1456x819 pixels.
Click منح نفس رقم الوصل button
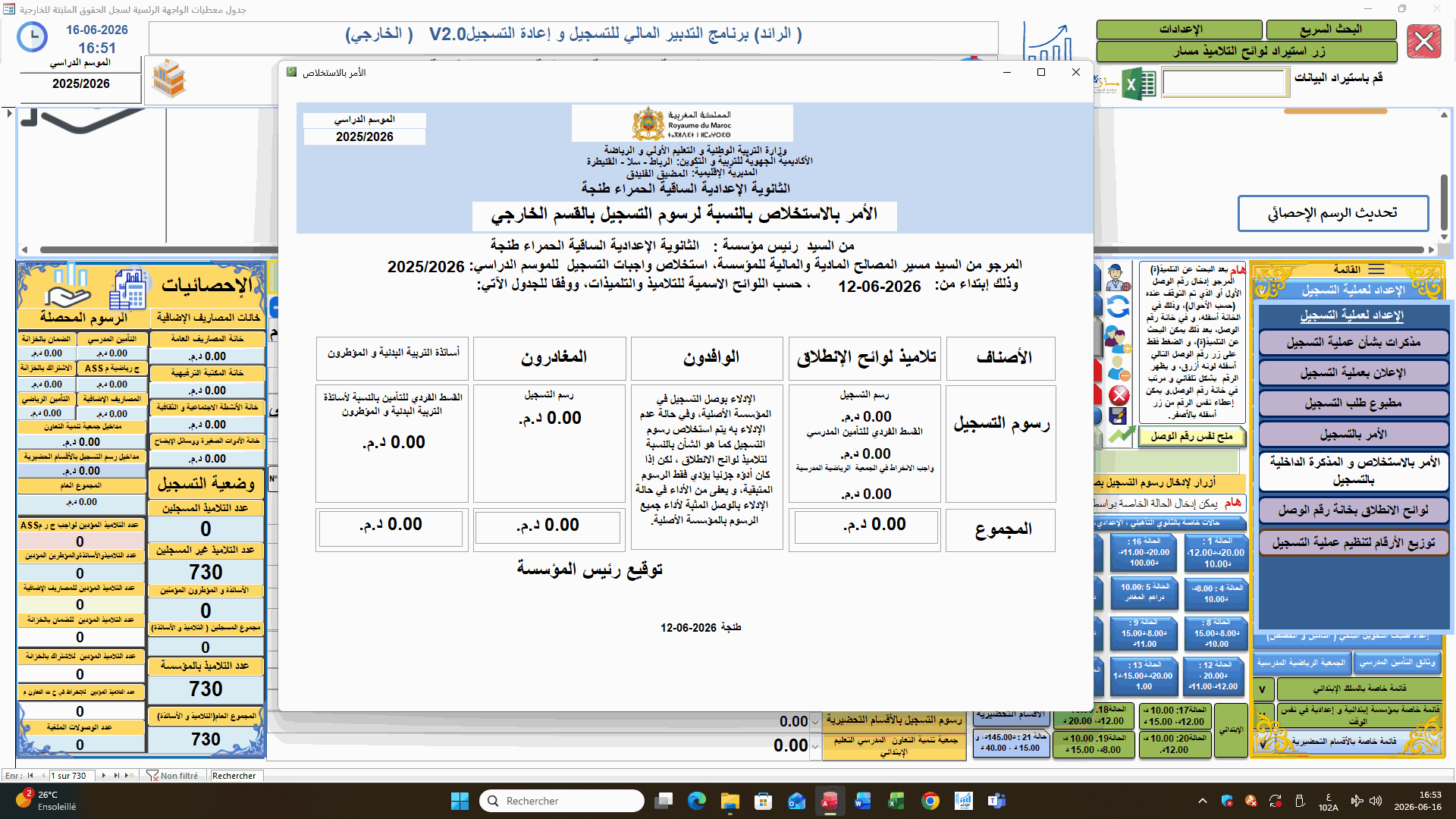point(1191,436)
